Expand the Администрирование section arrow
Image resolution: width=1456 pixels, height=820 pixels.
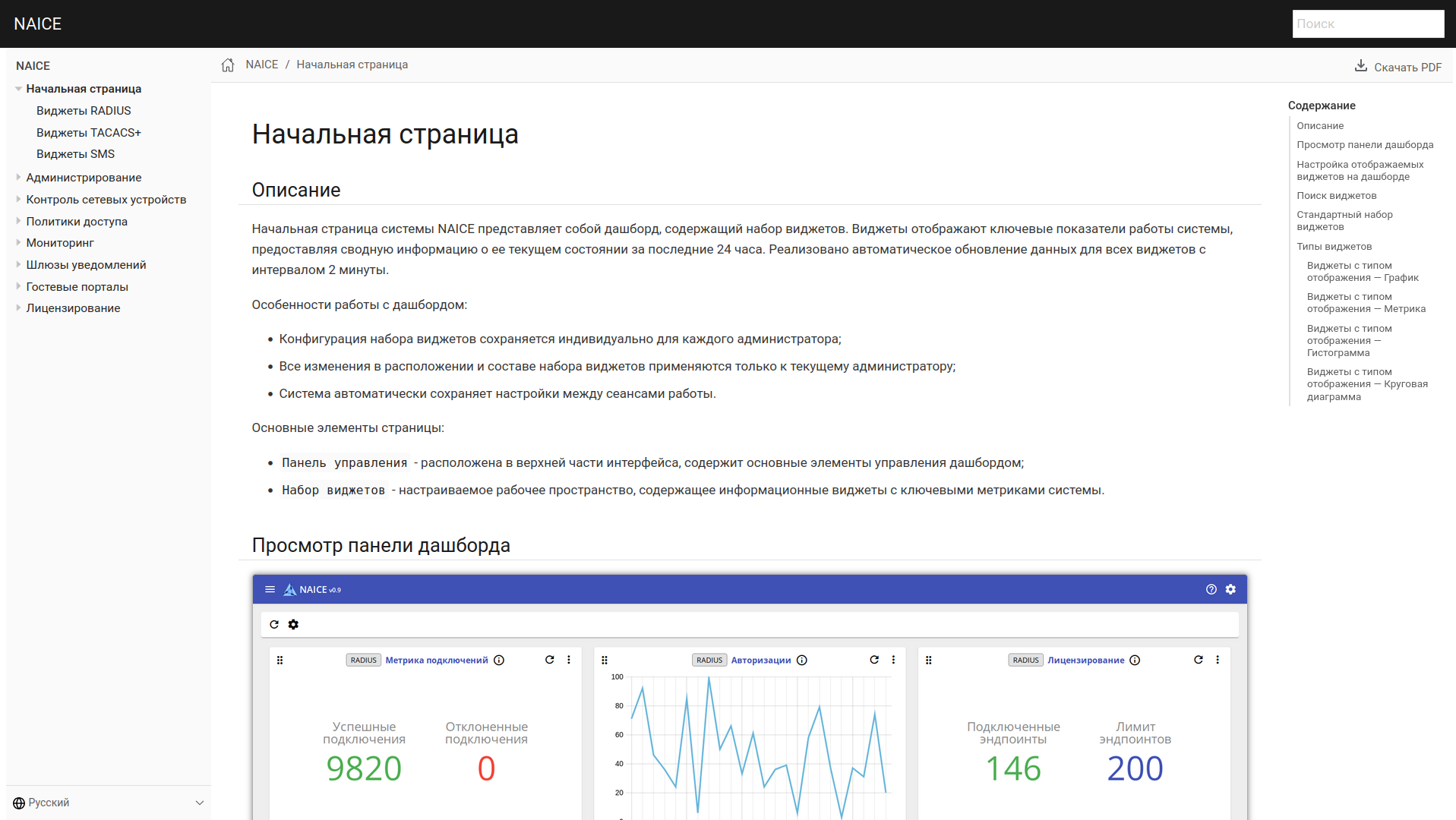pyautogui.click(x=18, y=177)
